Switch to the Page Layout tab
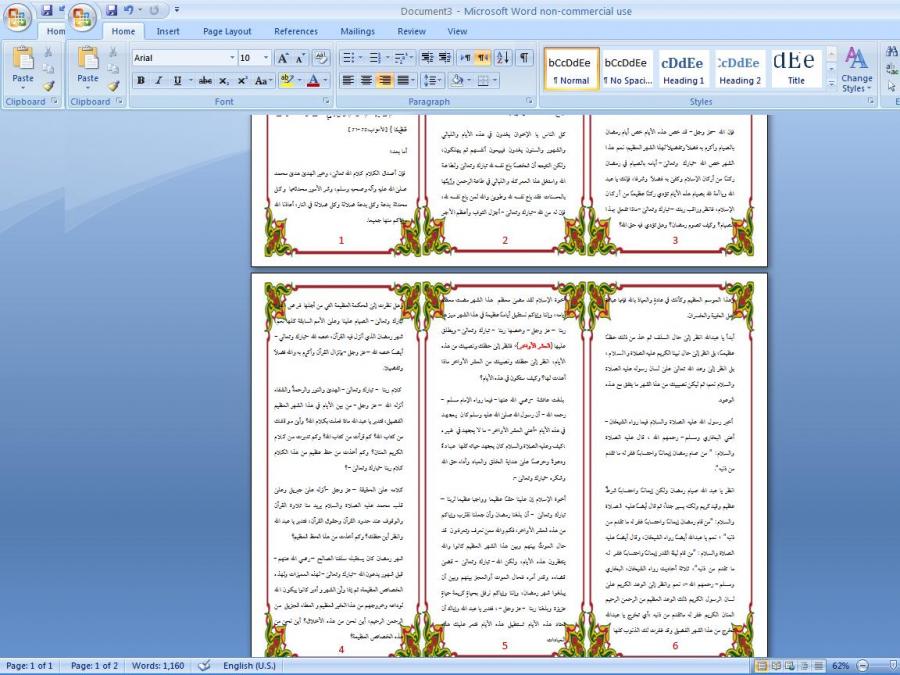900x675 pixels. click(x=227, y=31)
